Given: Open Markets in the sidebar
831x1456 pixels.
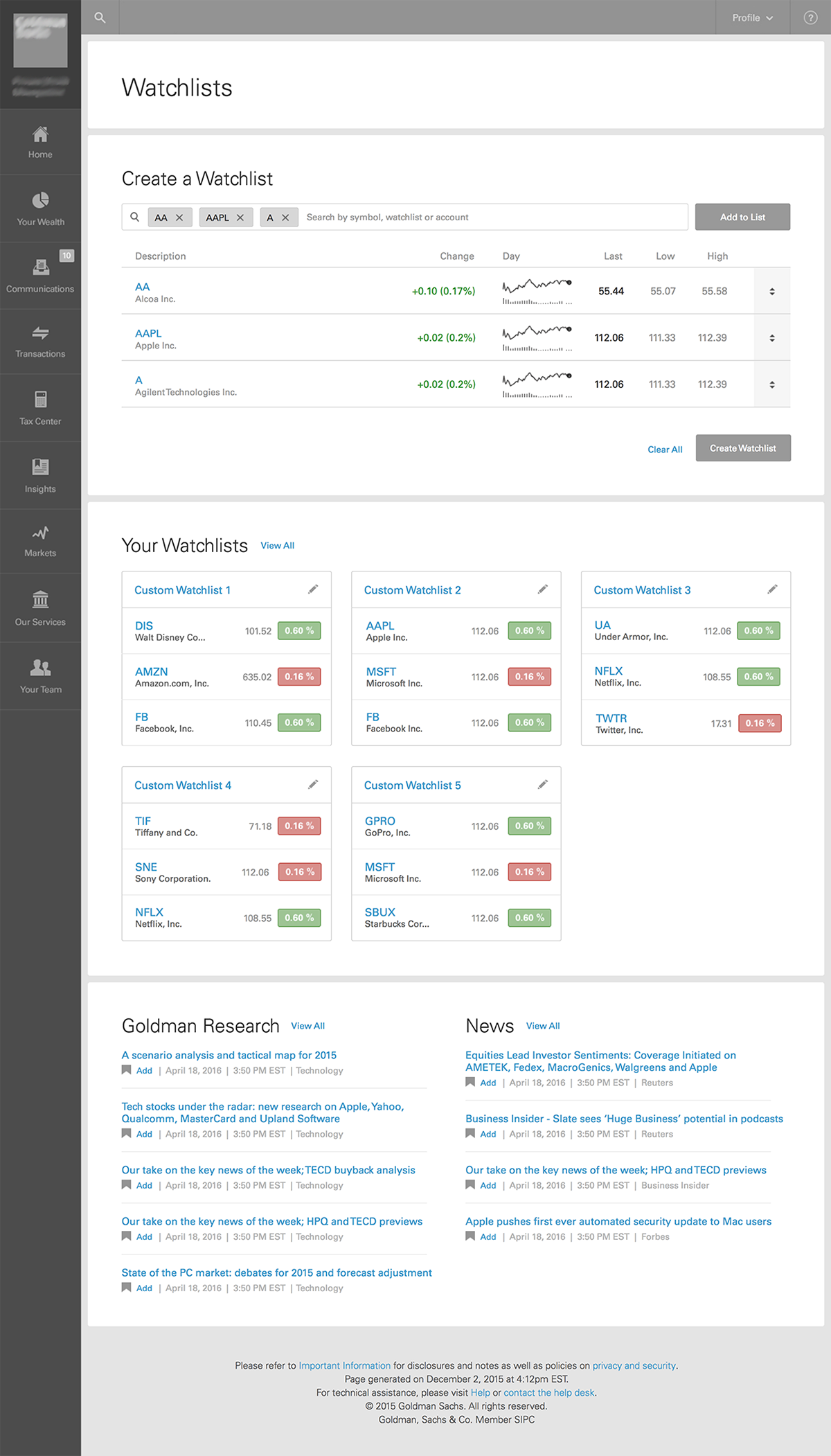Looking at the screenshot, I should (40, 542).
